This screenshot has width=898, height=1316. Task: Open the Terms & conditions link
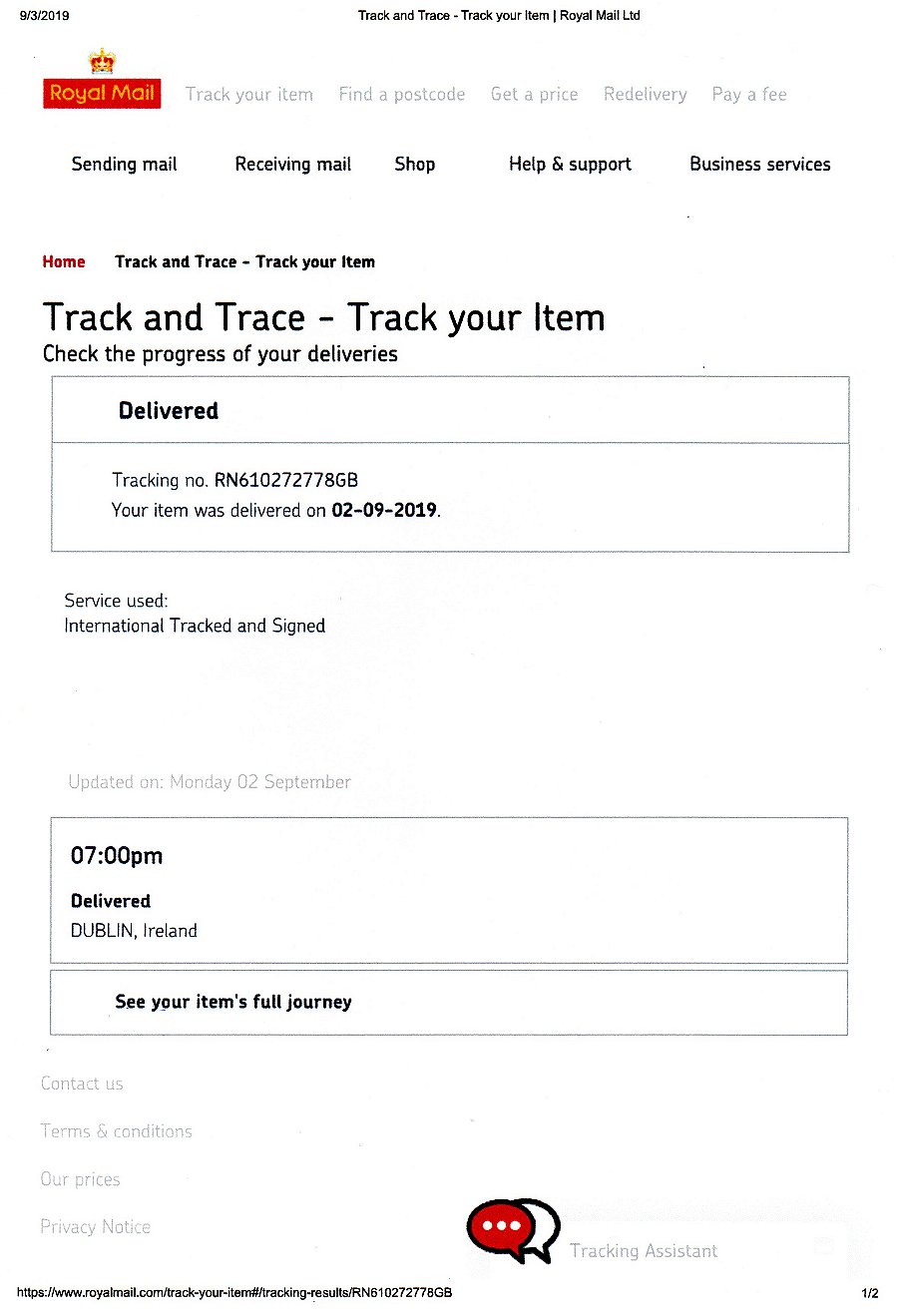(x=116, y=1131)
